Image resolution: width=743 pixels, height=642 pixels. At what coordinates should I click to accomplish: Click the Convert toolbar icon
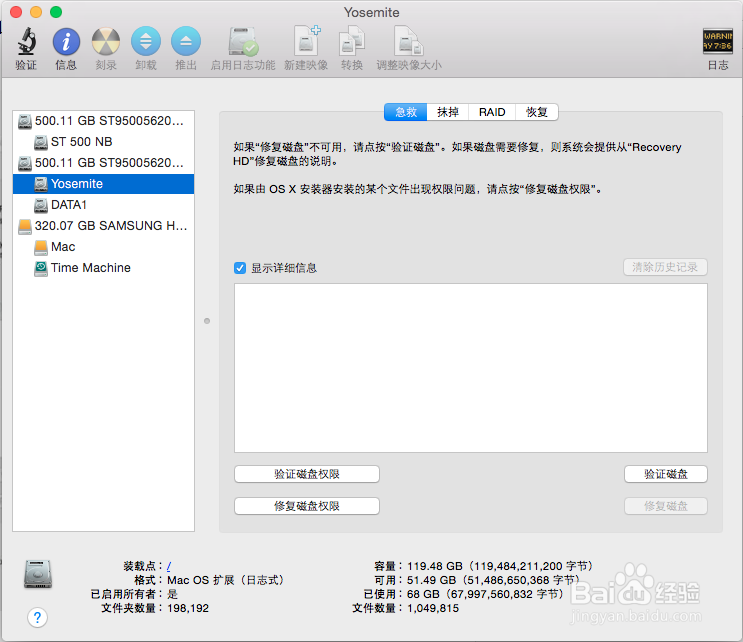tap(352, 41)
